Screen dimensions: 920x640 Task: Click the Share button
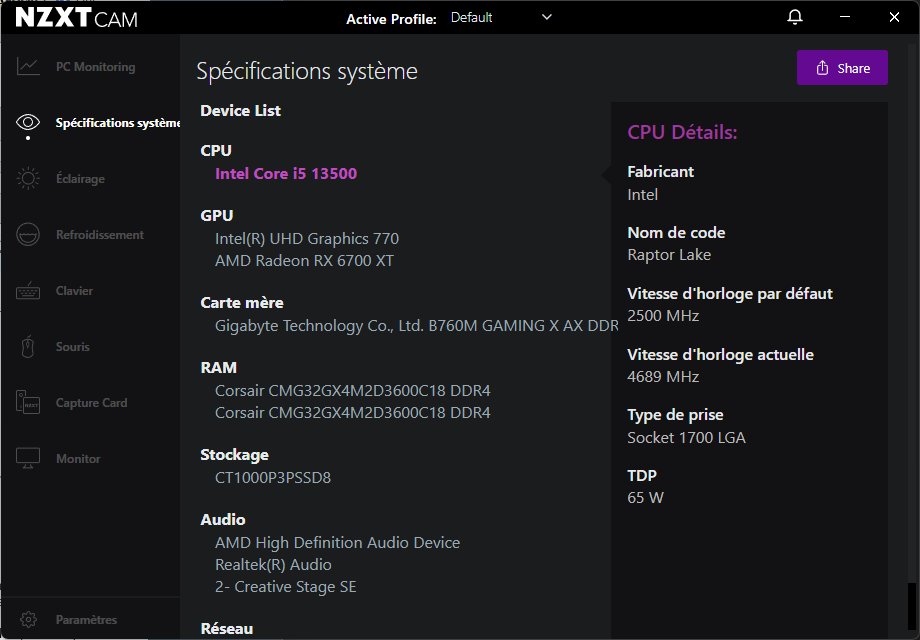click(842, 68)
